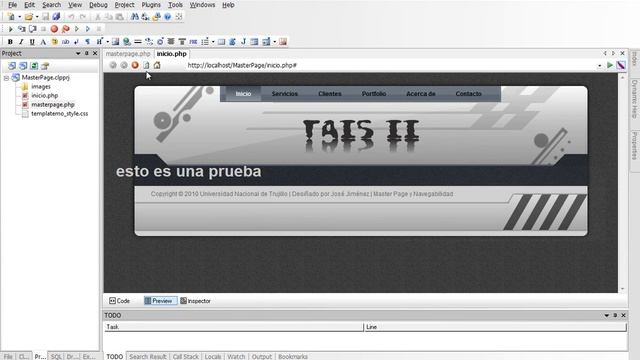Open the Dynamic Help side tab
The height and width of the screenshot is (360, 640).
[635, 99]
